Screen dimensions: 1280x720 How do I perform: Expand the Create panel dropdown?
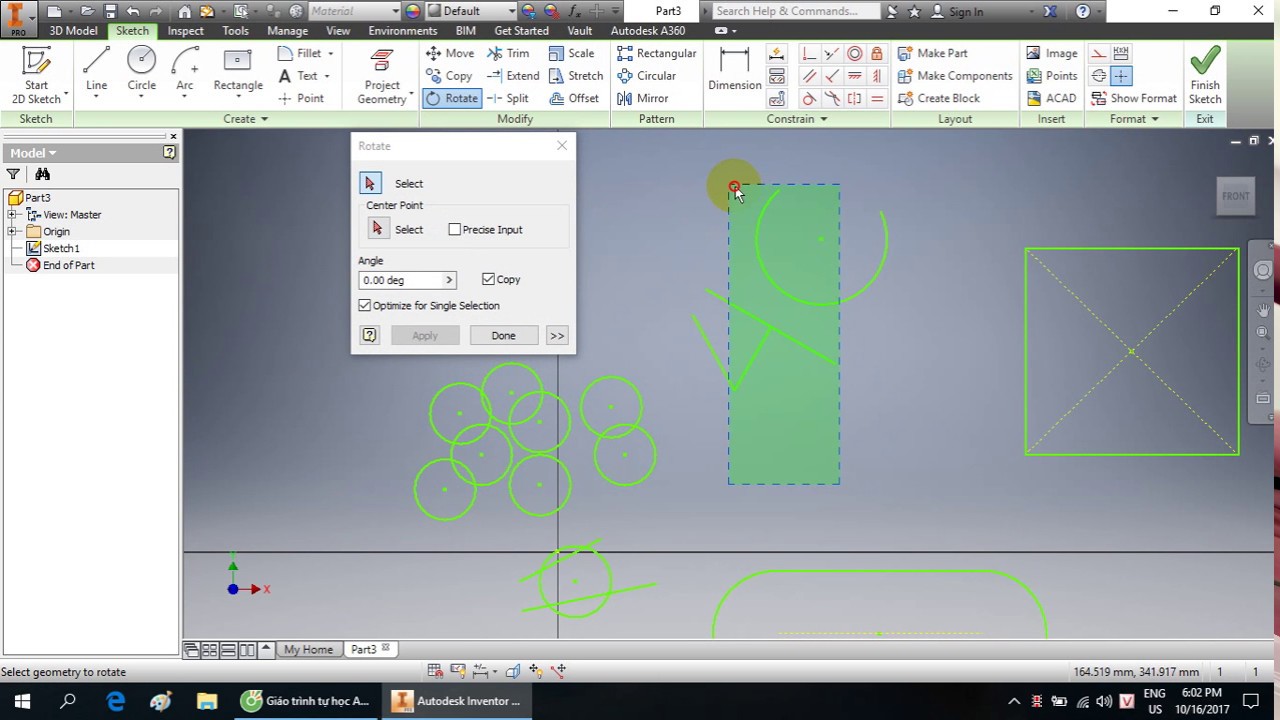[246, 119]
